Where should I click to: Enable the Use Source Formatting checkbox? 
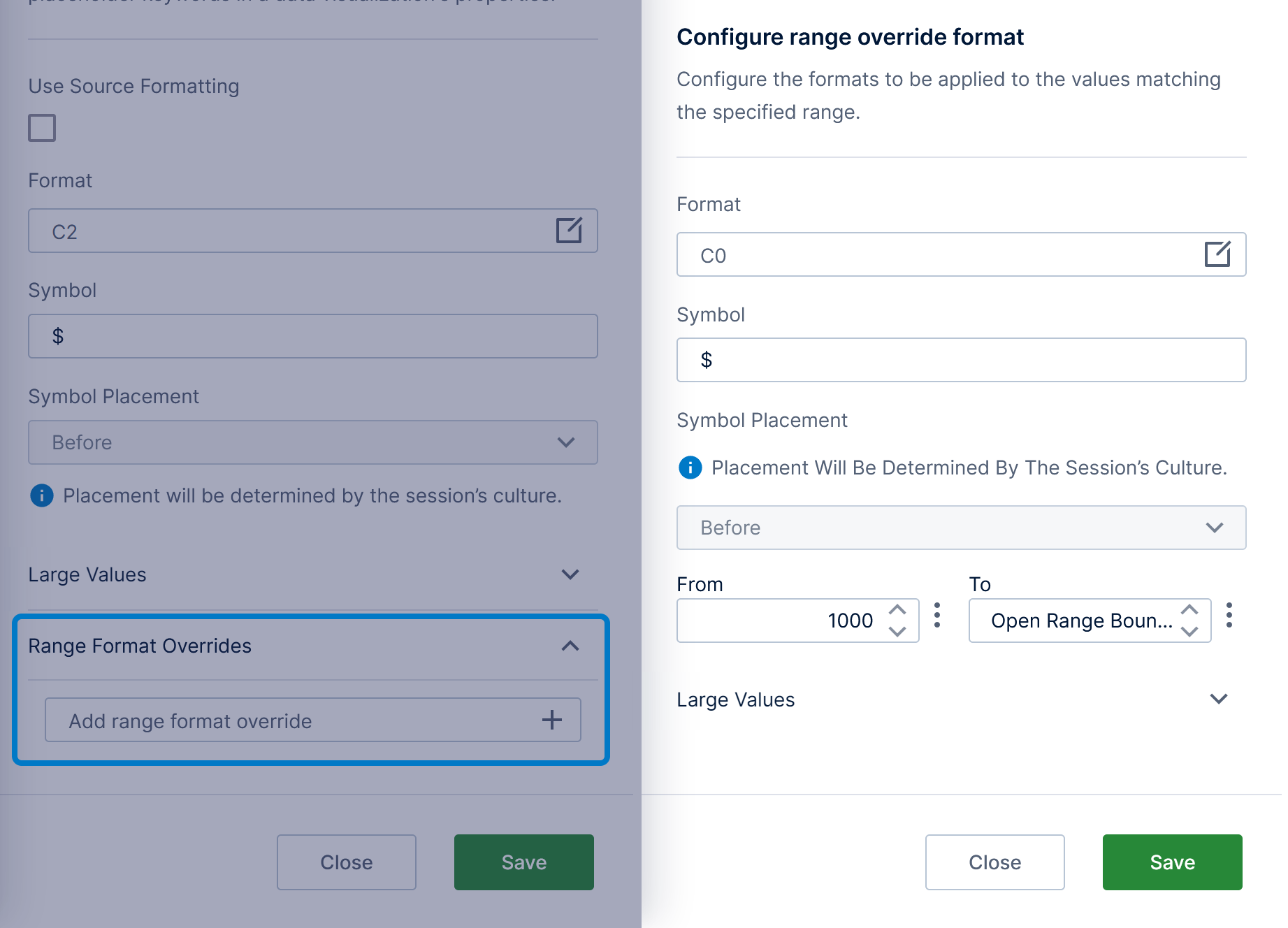tap(42, 128)
